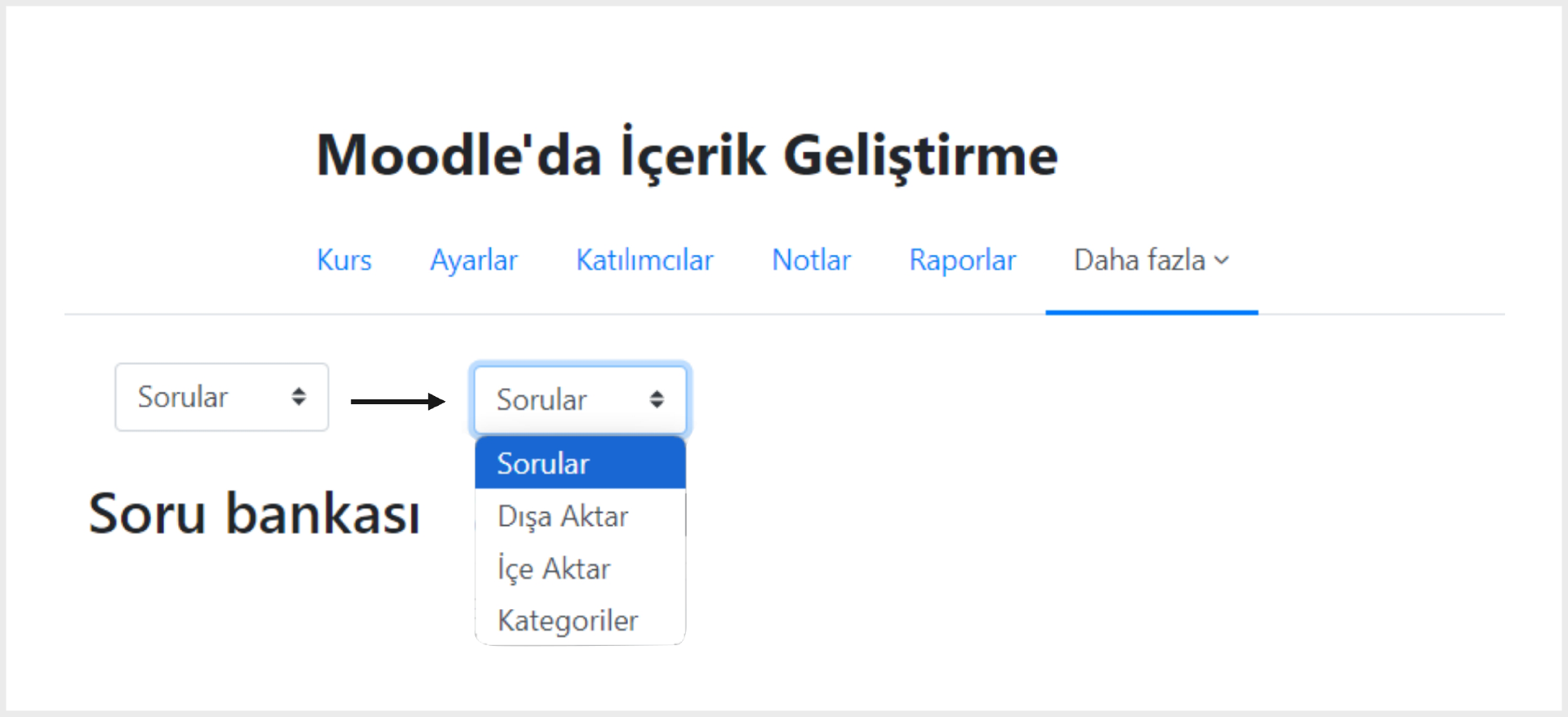The width and height of the screenshot is (1568, 717).
Task: Click the Moodle'da İçerik Geliştirme title
Action: 687,155
